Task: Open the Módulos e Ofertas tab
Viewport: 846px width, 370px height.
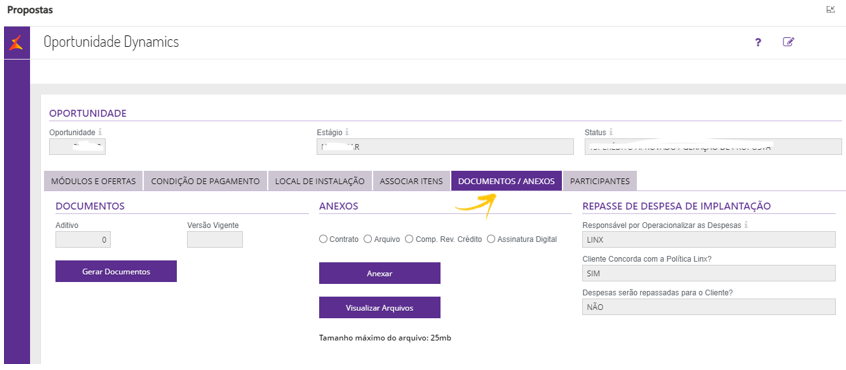Action: click(93, 181)
